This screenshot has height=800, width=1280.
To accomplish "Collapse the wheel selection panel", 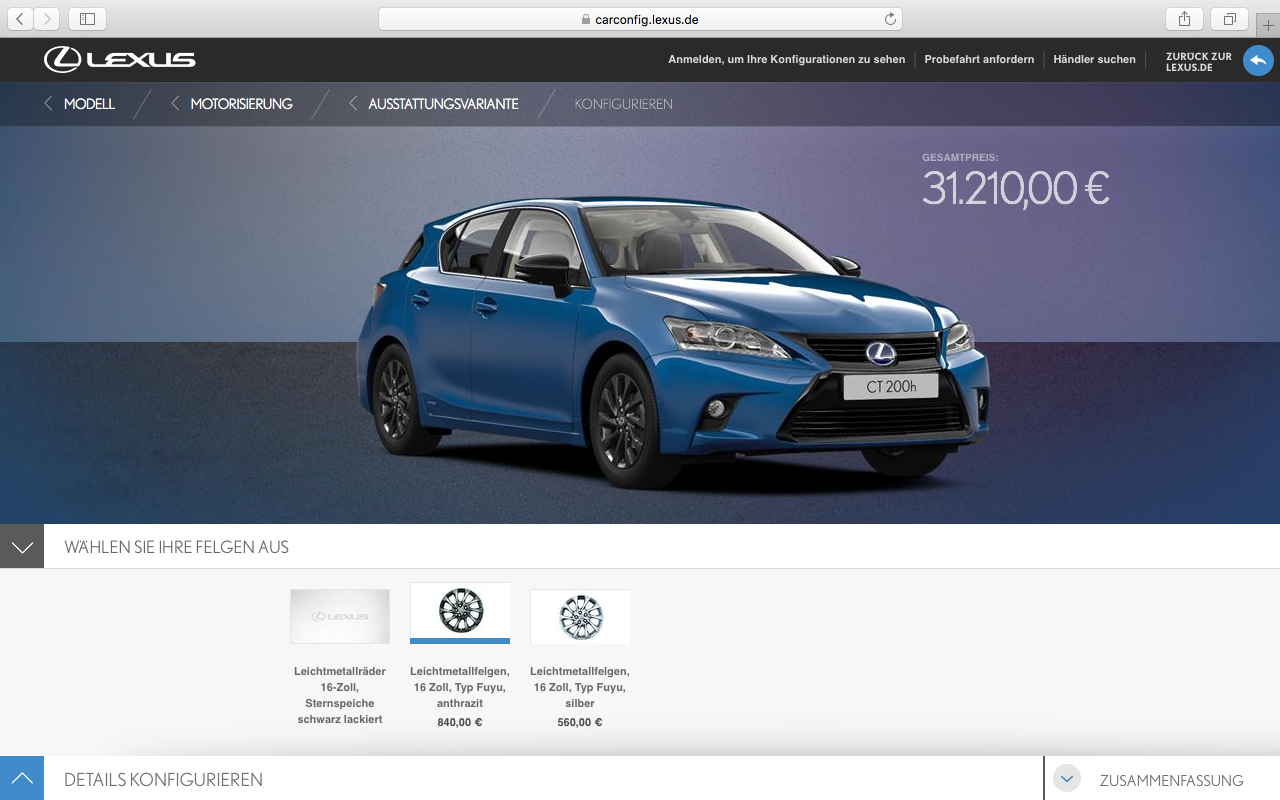I will 22,546.
